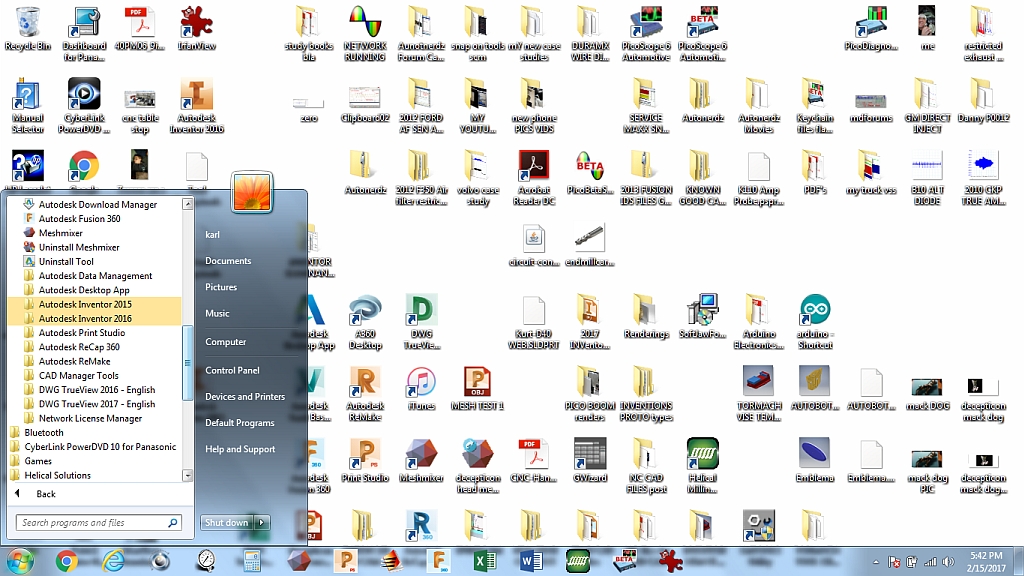Open Google Chrome from the taskbar
Viewport: 1024px width, 576px height.
tap(65, 561)
